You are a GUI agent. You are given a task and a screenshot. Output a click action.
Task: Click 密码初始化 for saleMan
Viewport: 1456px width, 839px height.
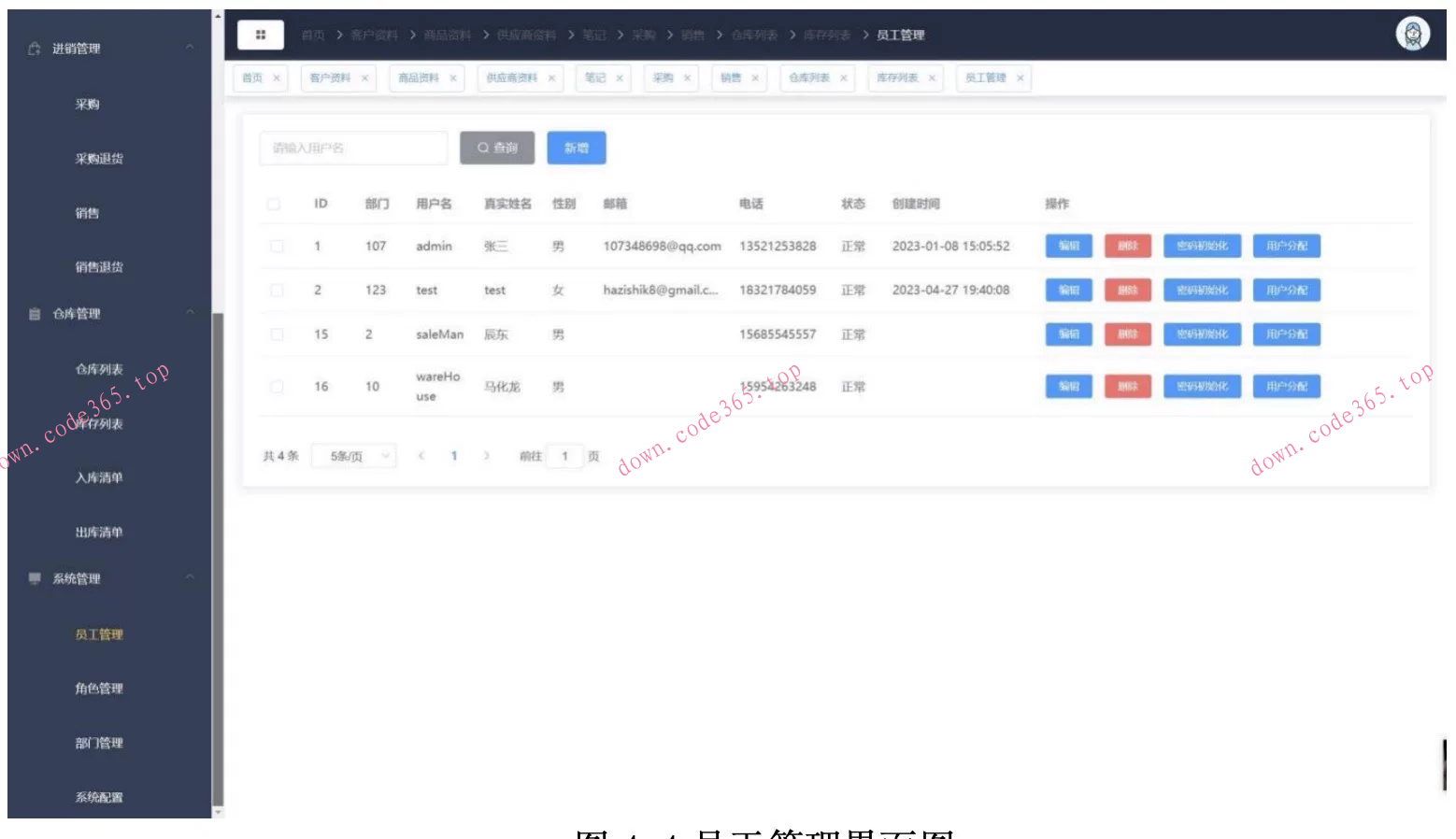(1203, 334)
